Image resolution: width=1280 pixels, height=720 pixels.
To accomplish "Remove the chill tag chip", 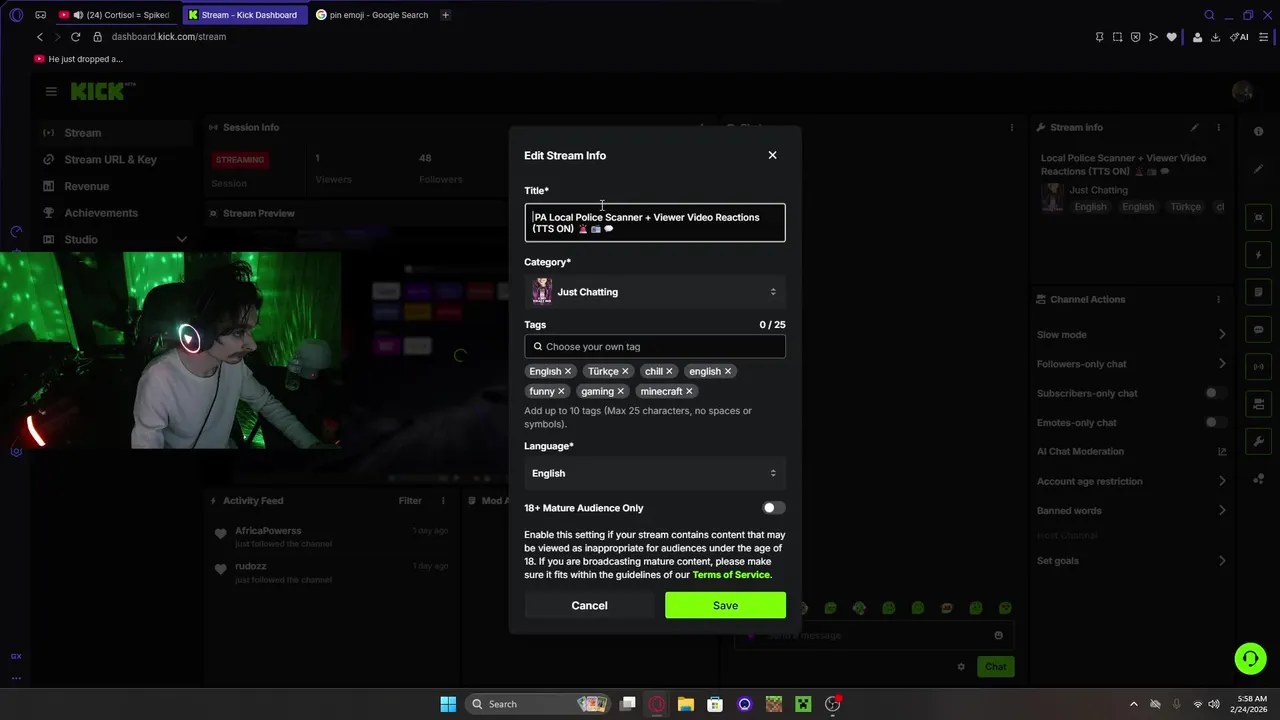I will [x=670, y=372].
